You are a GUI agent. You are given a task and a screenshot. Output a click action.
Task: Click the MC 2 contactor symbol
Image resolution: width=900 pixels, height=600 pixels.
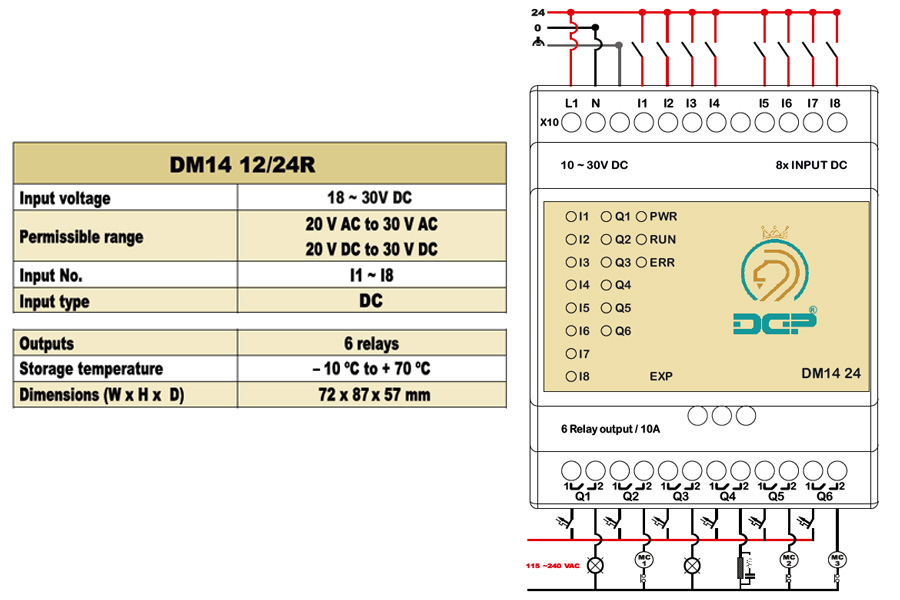coord(788,560)
